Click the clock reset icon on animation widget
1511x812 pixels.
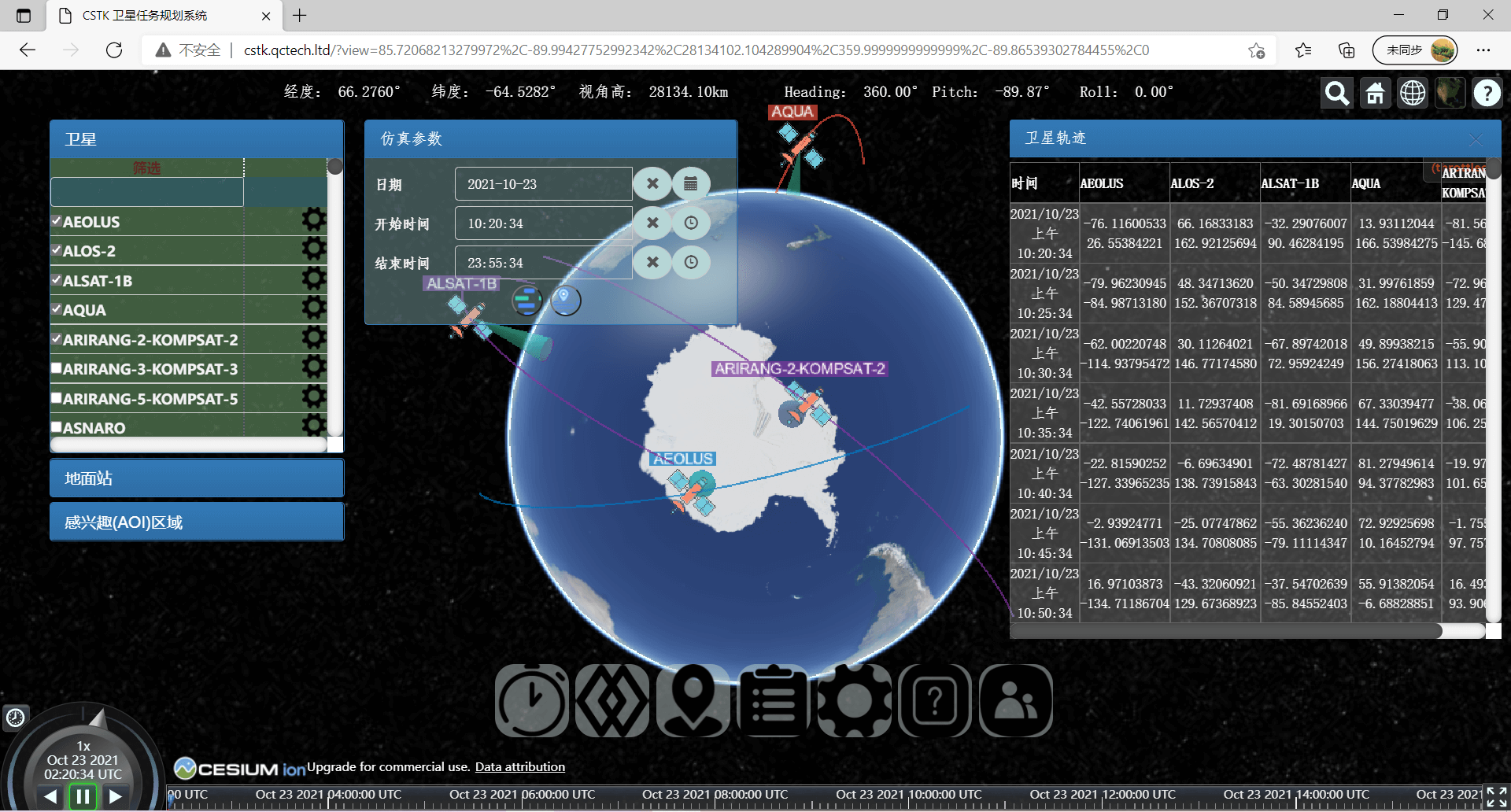(16, 717)
